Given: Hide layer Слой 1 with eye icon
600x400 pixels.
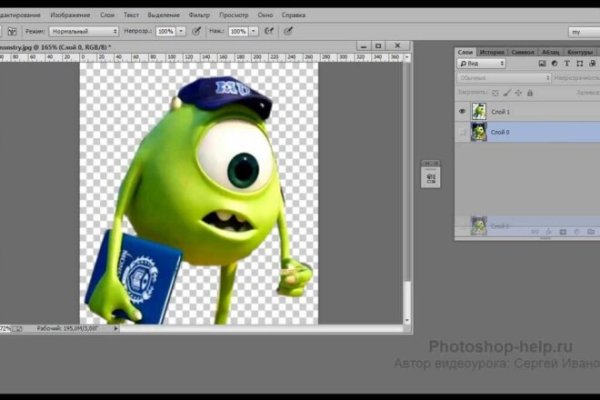Looking at the screenshot, I should [x=463, y=111].
